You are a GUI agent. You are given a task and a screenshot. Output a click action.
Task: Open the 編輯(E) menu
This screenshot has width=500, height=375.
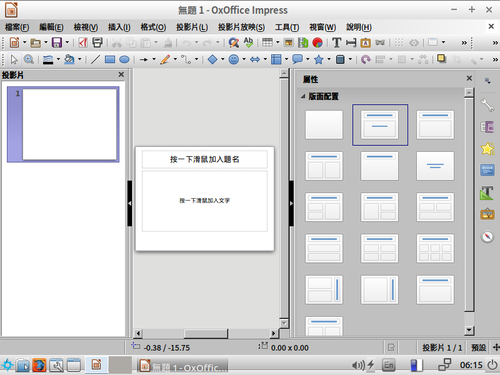click(x=51, y=27)
